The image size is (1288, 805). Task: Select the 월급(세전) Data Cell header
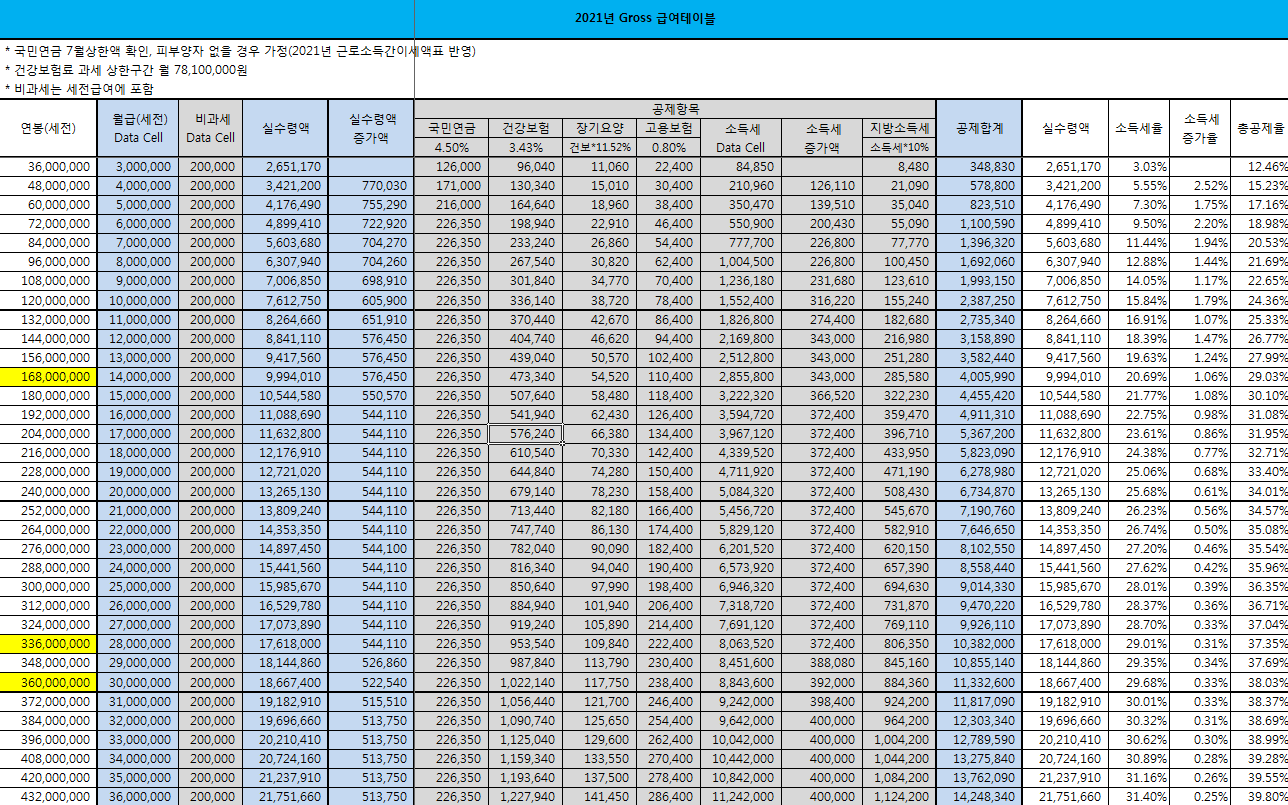coord(139,128)
